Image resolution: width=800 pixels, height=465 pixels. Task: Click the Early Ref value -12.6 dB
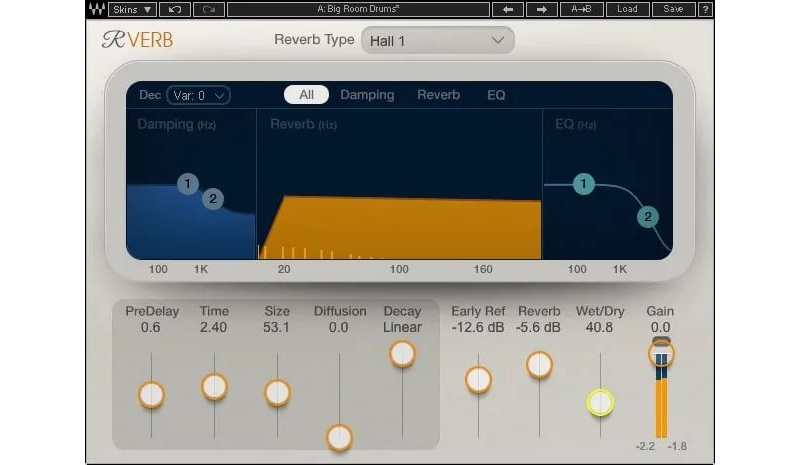tap(478, 328)
